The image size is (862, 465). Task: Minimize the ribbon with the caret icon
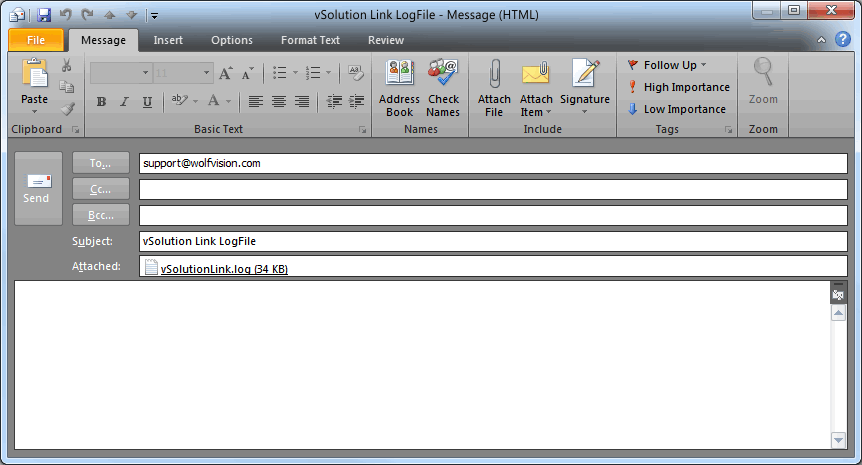pos(821,40)
